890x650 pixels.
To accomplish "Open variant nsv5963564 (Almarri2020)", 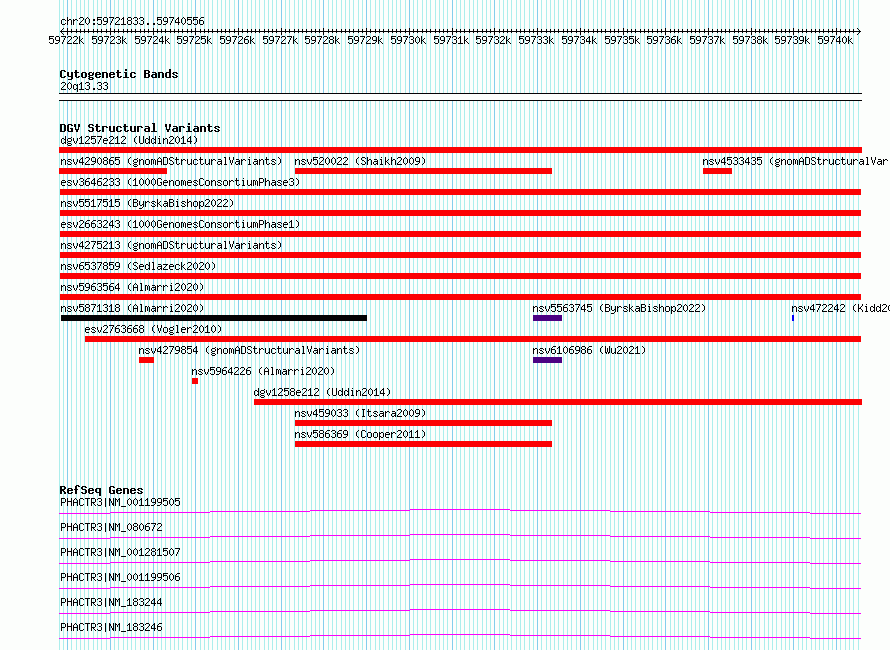I will pyautogui.click(x=132, y=287).
